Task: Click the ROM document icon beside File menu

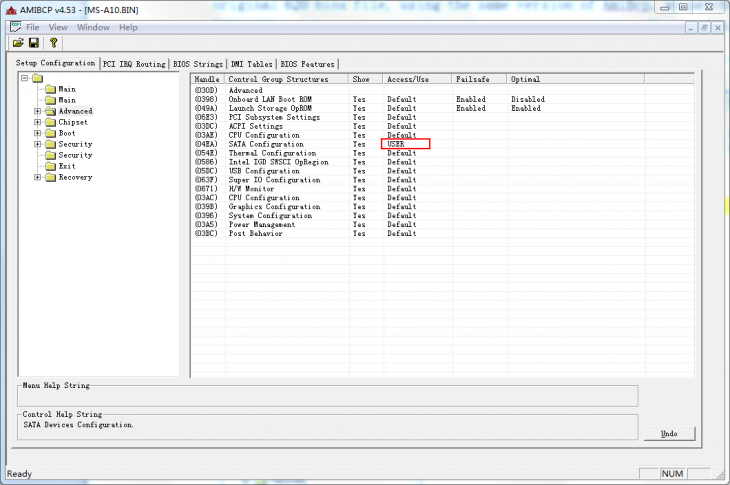Action: (15, 27)
